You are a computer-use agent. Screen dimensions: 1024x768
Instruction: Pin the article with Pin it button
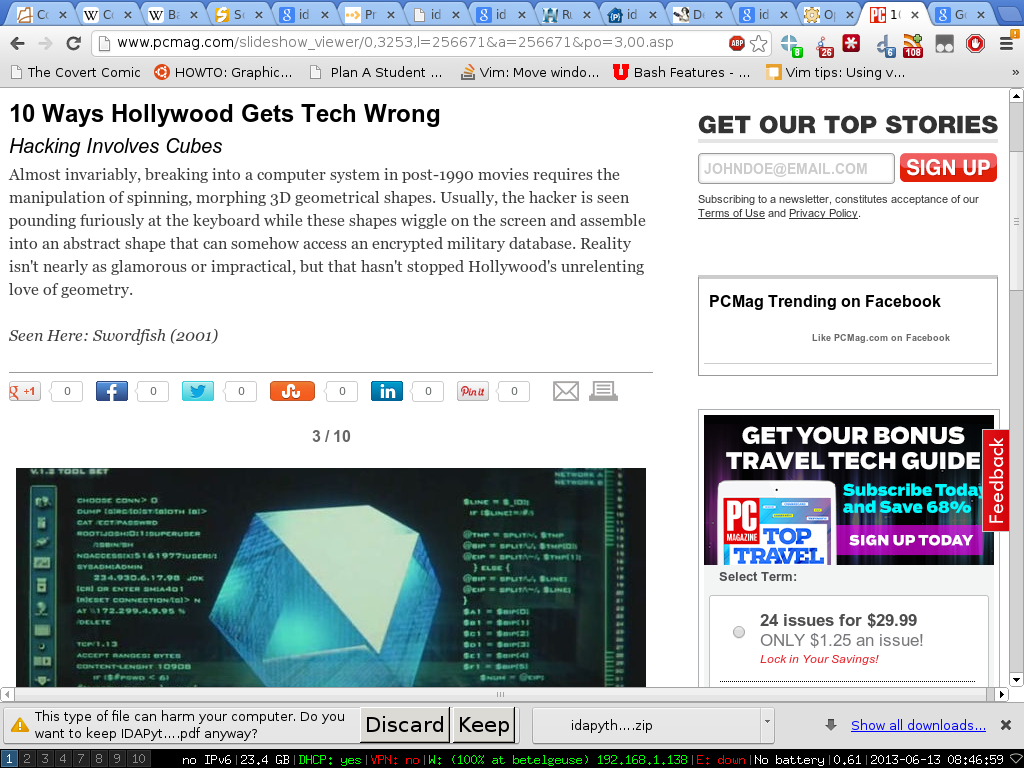click(x=473, y=391)
